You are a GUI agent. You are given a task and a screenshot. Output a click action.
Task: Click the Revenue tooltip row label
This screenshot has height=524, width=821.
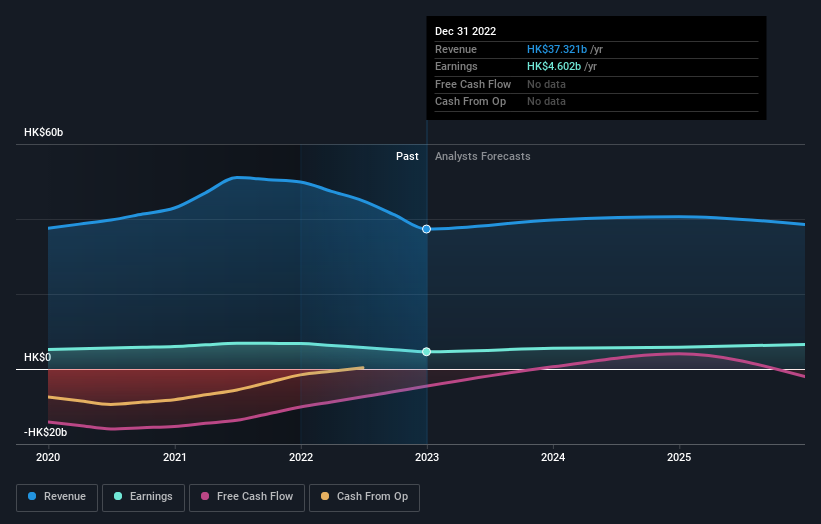[x=456, y=49]
